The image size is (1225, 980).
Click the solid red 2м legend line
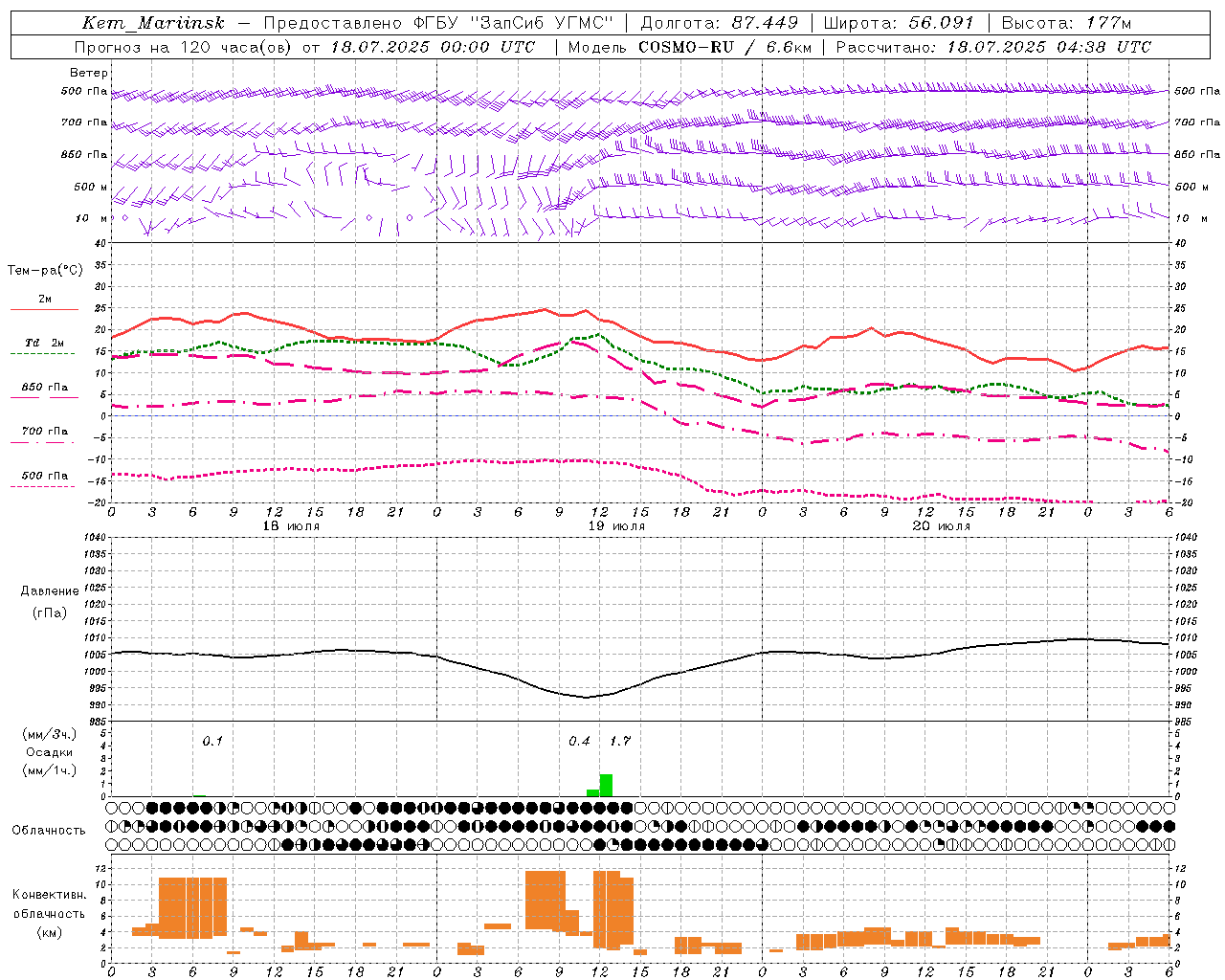pyautogui.click(x=44, y=309)
